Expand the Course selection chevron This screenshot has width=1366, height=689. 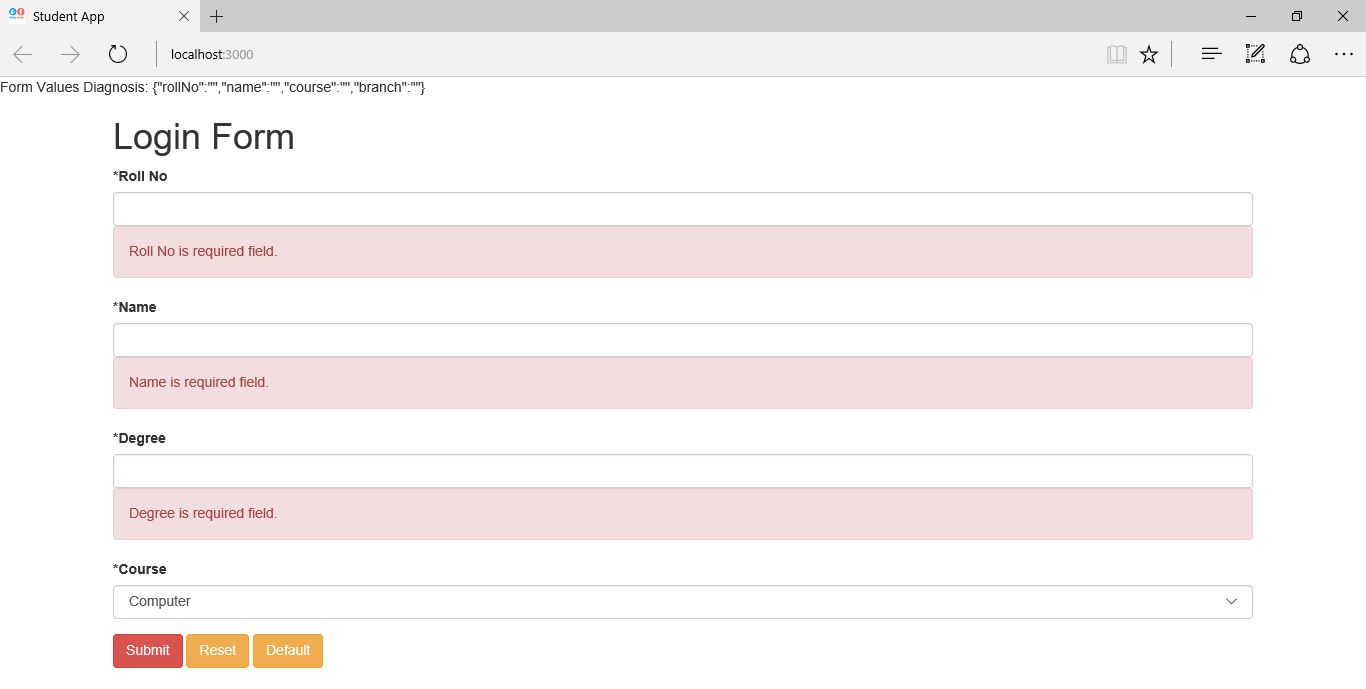click(x=1232, y=601)
